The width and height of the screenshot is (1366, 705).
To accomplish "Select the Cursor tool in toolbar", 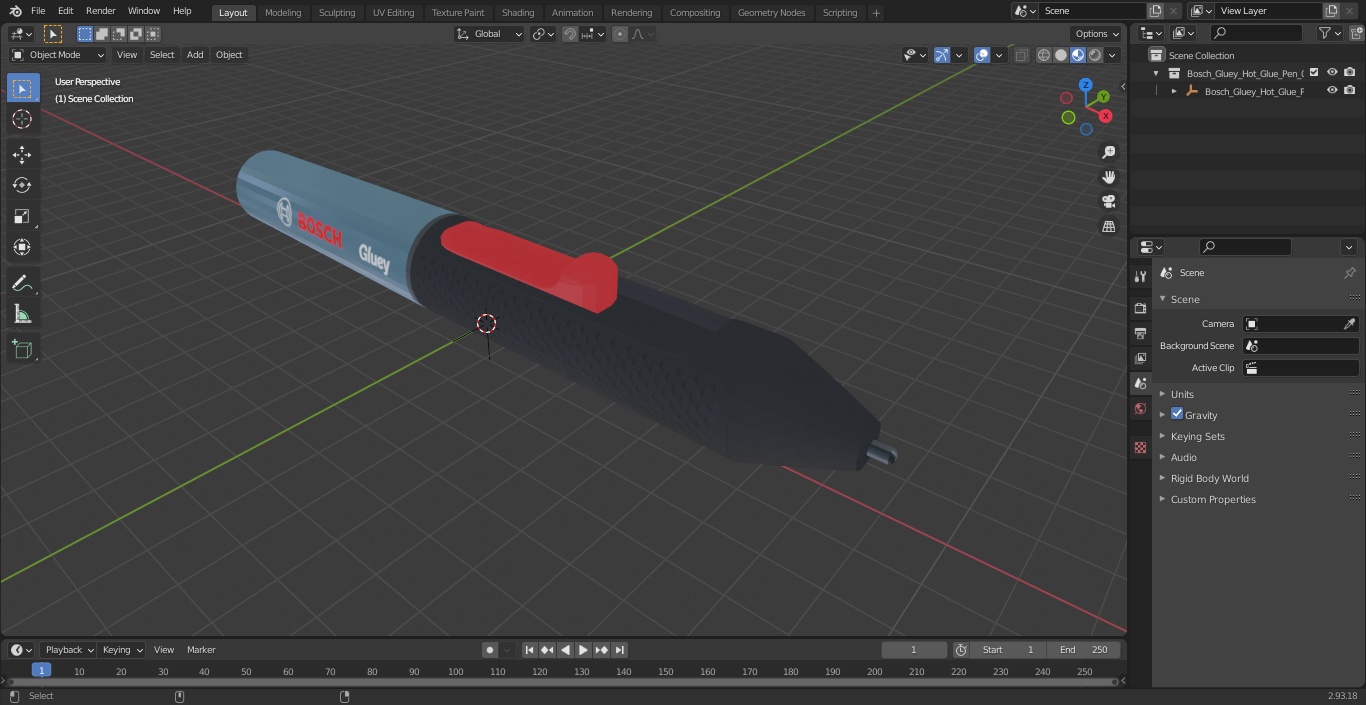I will 22,119.
